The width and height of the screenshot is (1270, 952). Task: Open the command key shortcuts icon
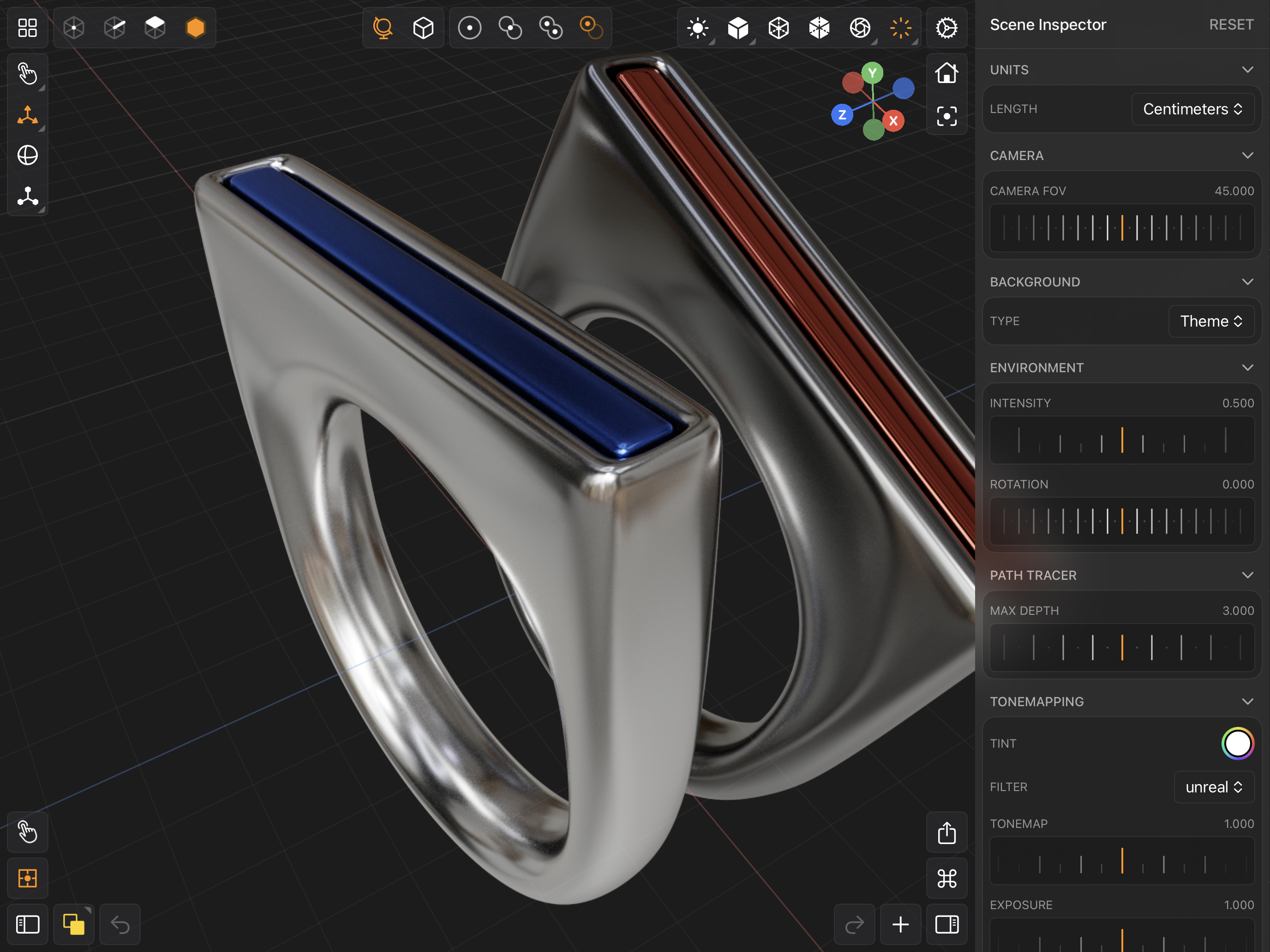(947, 878)
